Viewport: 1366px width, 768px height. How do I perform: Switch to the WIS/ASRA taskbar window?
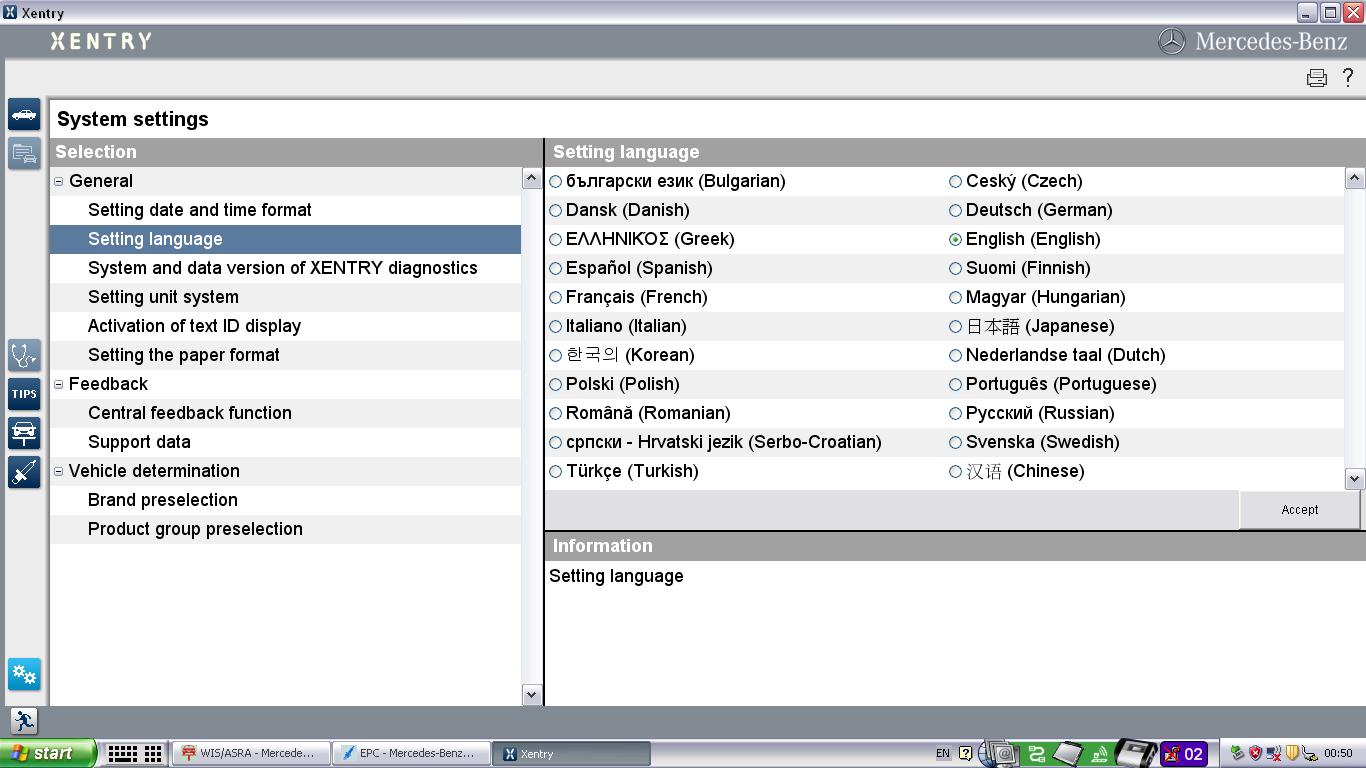click(250, 753)
